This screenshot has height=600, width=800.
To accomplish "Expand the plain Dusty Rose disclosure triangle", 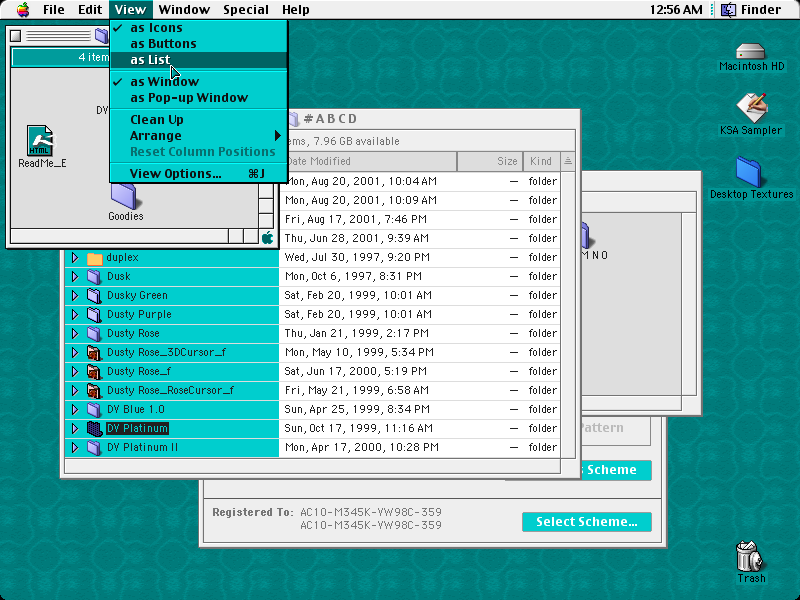I will (75, 334).
